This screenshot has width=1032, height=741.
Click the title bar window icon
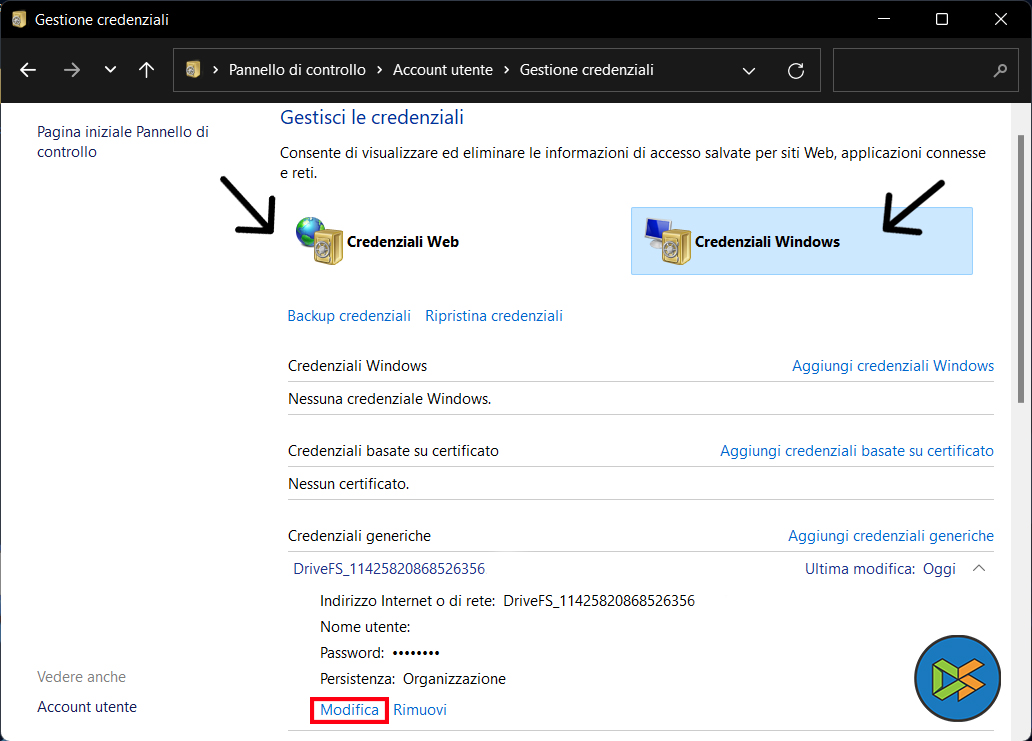point(19,19)
